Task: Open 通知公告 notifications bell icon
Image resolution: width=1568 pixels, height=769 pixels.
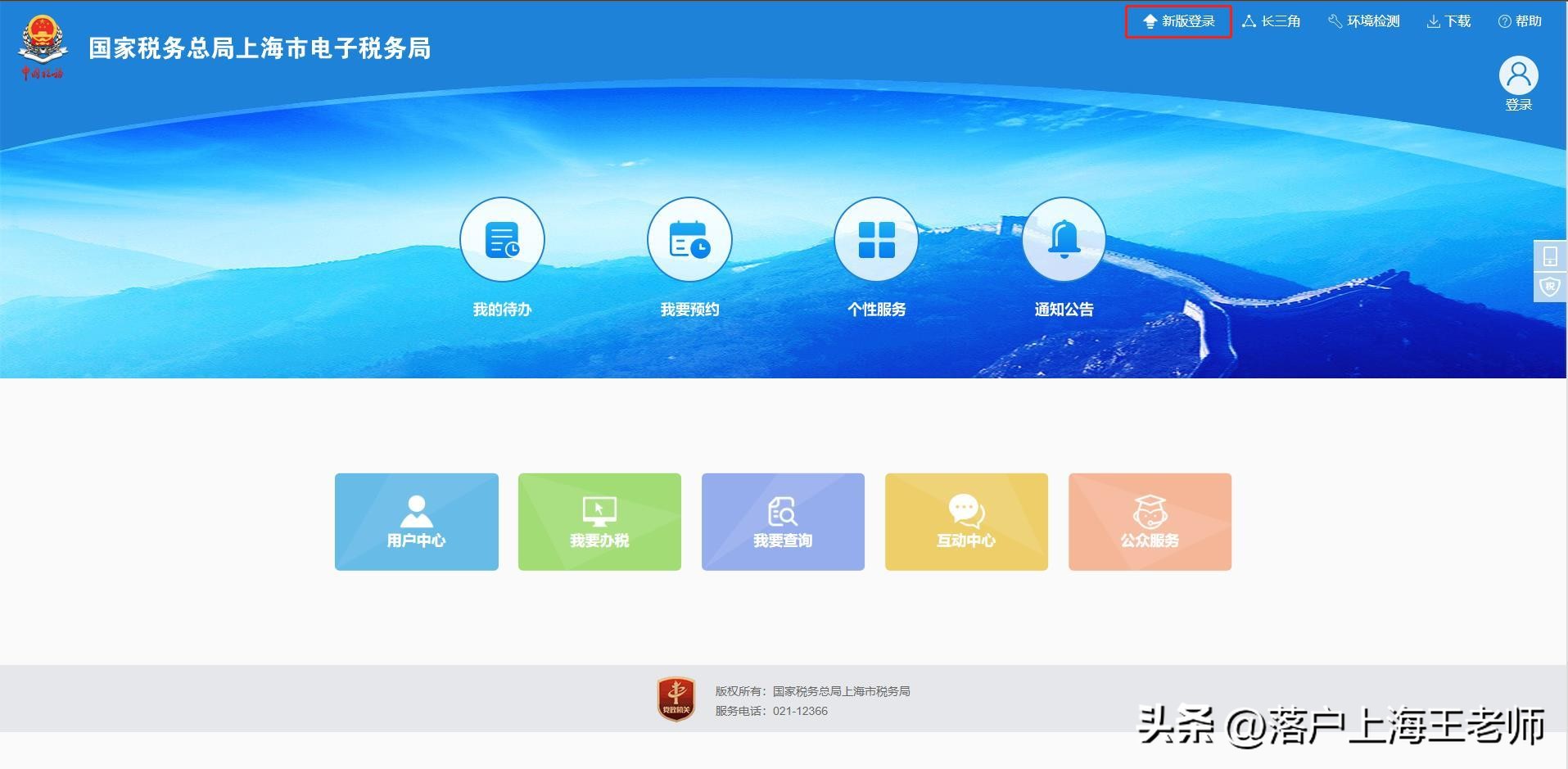Action: [x=1062, y=239]
